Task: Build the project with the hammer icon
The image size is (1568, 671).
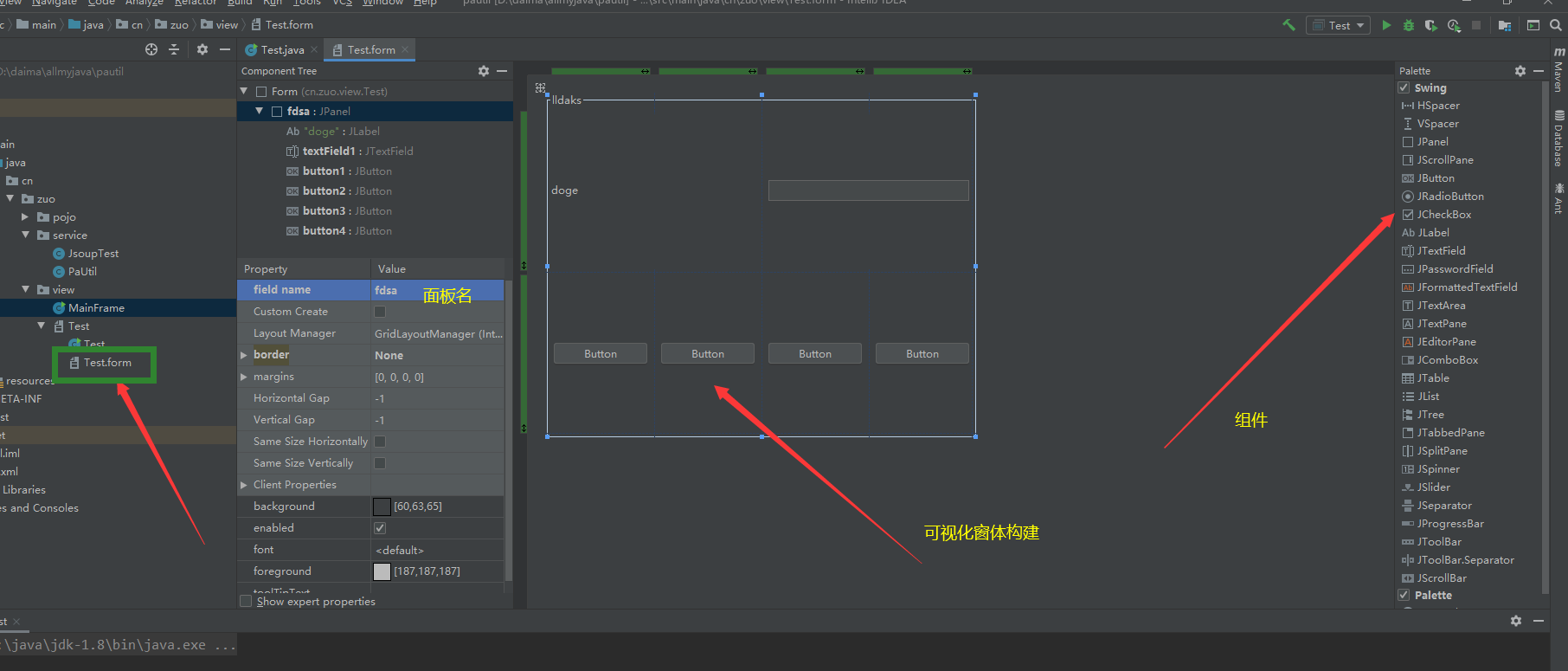Action: (x=1289, y=25)
